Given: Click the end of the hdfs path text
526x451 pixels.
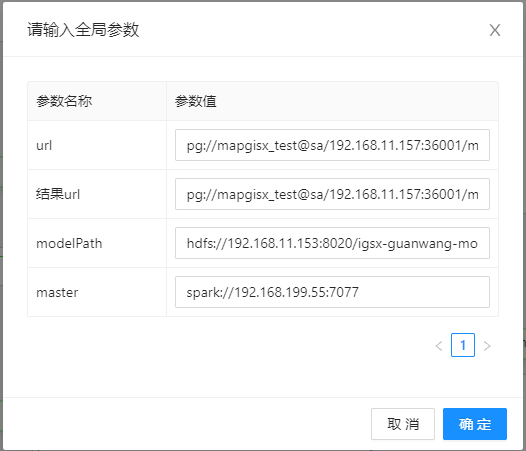Looking at the screenshot, I should pos(477,243).
